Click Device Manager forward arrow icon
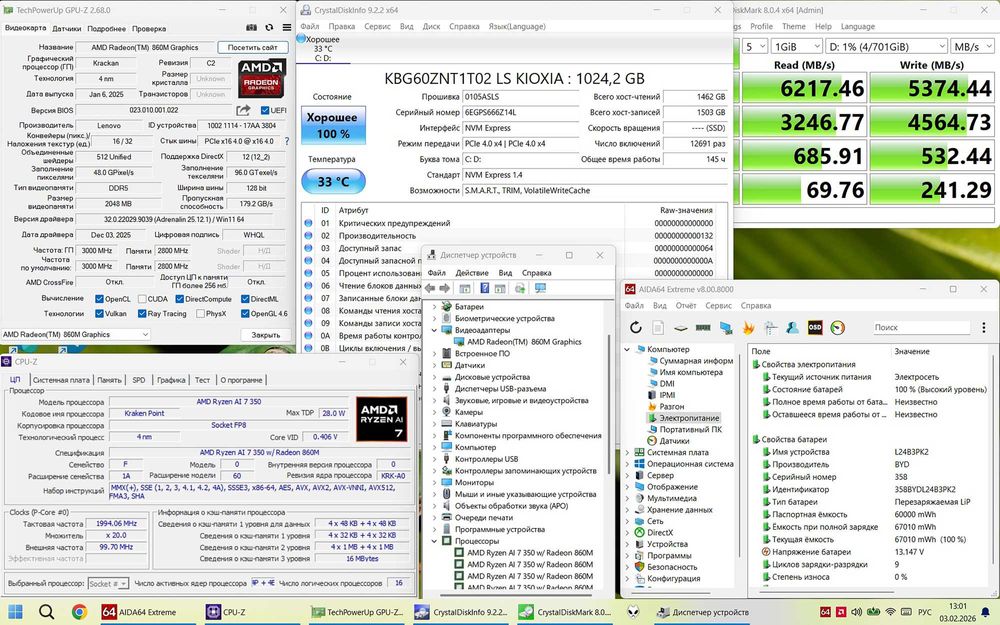The width and height of the screenshot is (1000, 625). [x=445, y=289]
